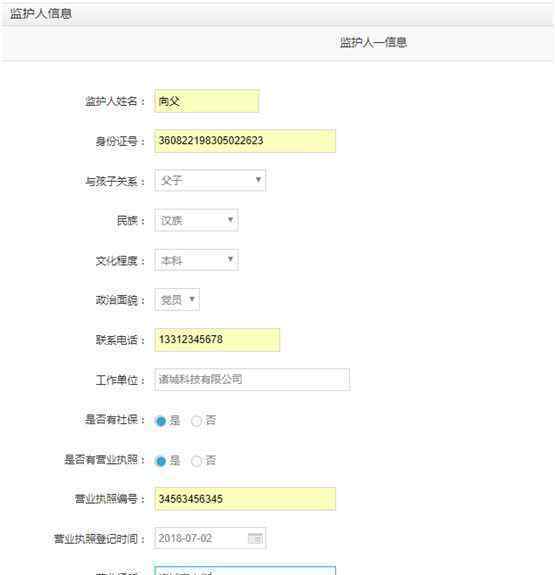This screenshot has width=555, height=575.
Task: Focus the 身份证号 input field
Action: (245, 141)
